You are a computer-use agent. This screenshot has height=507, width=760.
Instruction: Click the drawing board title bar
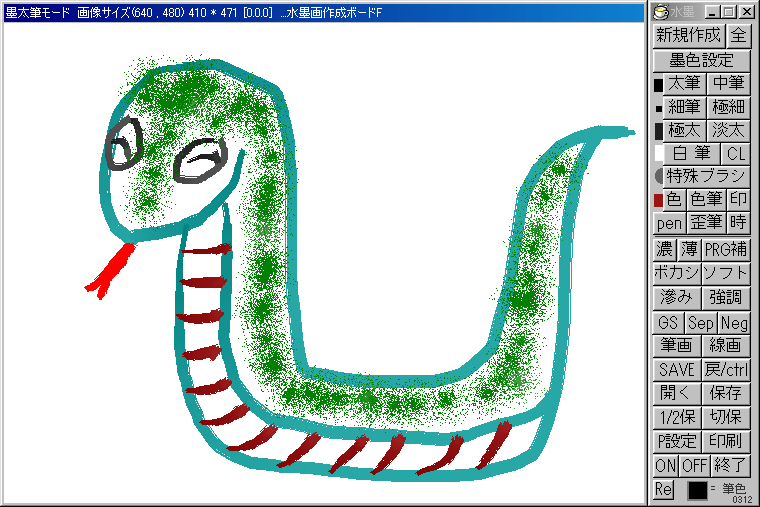pyautogui.click(x=324, y=13)
